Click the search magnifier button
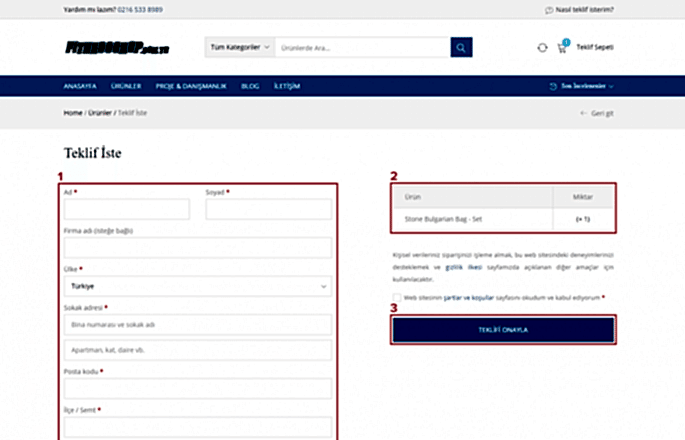The width and height of the screenshot is (685, 440). 461,47
